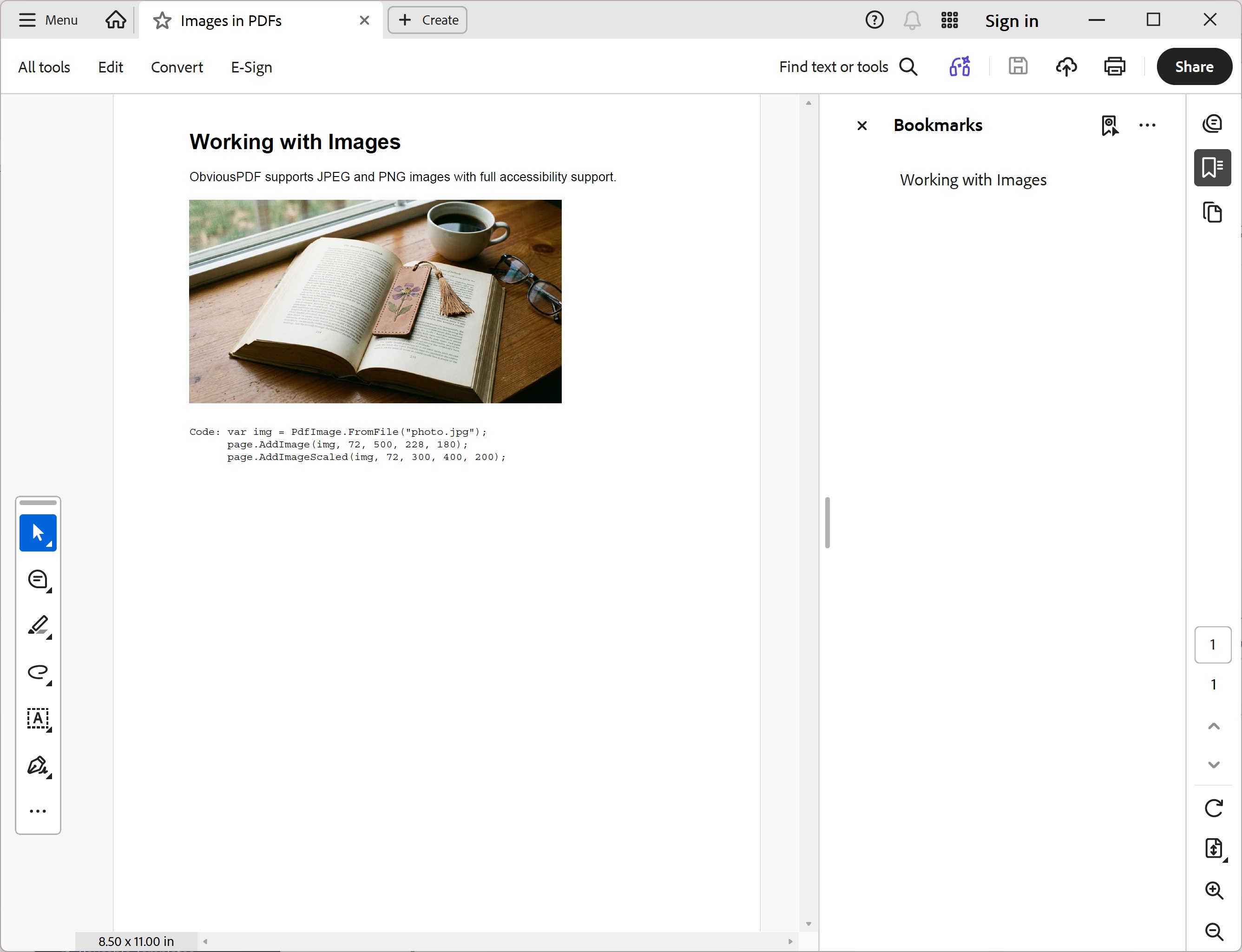
Task: Add a new bookmark
Action: (x=1110, y=125)
